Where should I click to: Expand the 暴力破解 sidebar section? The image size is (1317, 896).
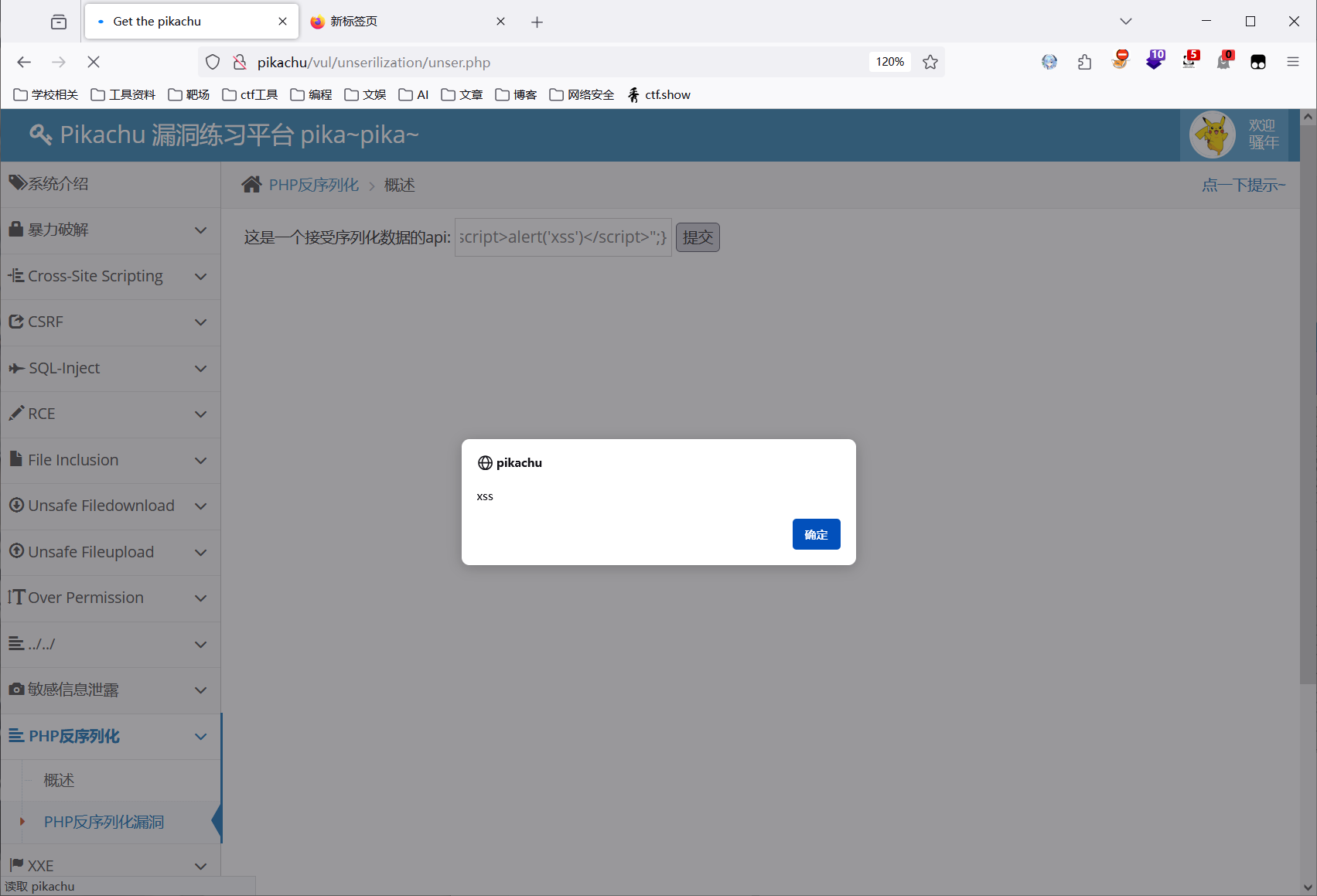click(111, 230)
